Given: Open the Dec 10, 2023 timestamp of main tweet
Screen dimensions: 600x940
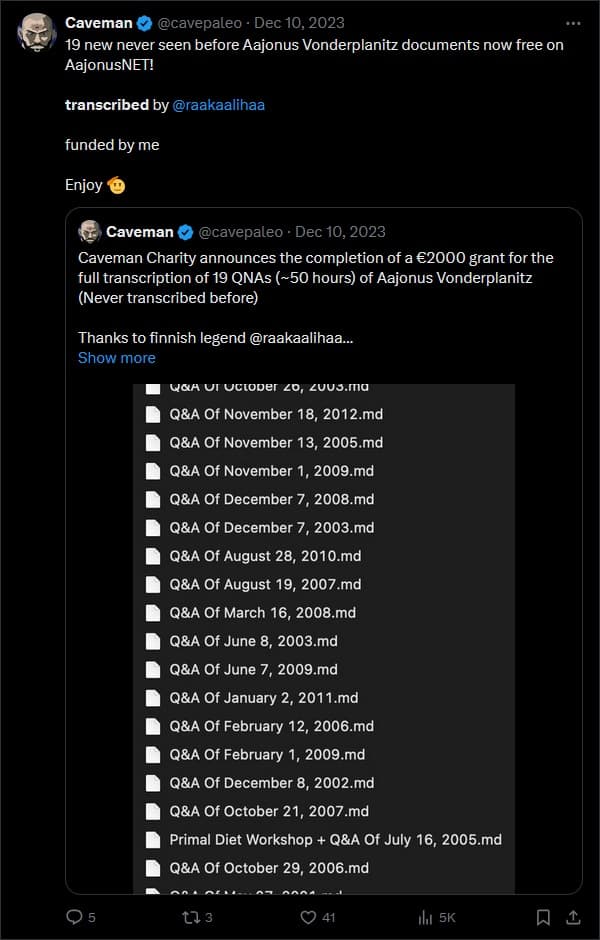Looking at the screenshot, I should 299,23.
